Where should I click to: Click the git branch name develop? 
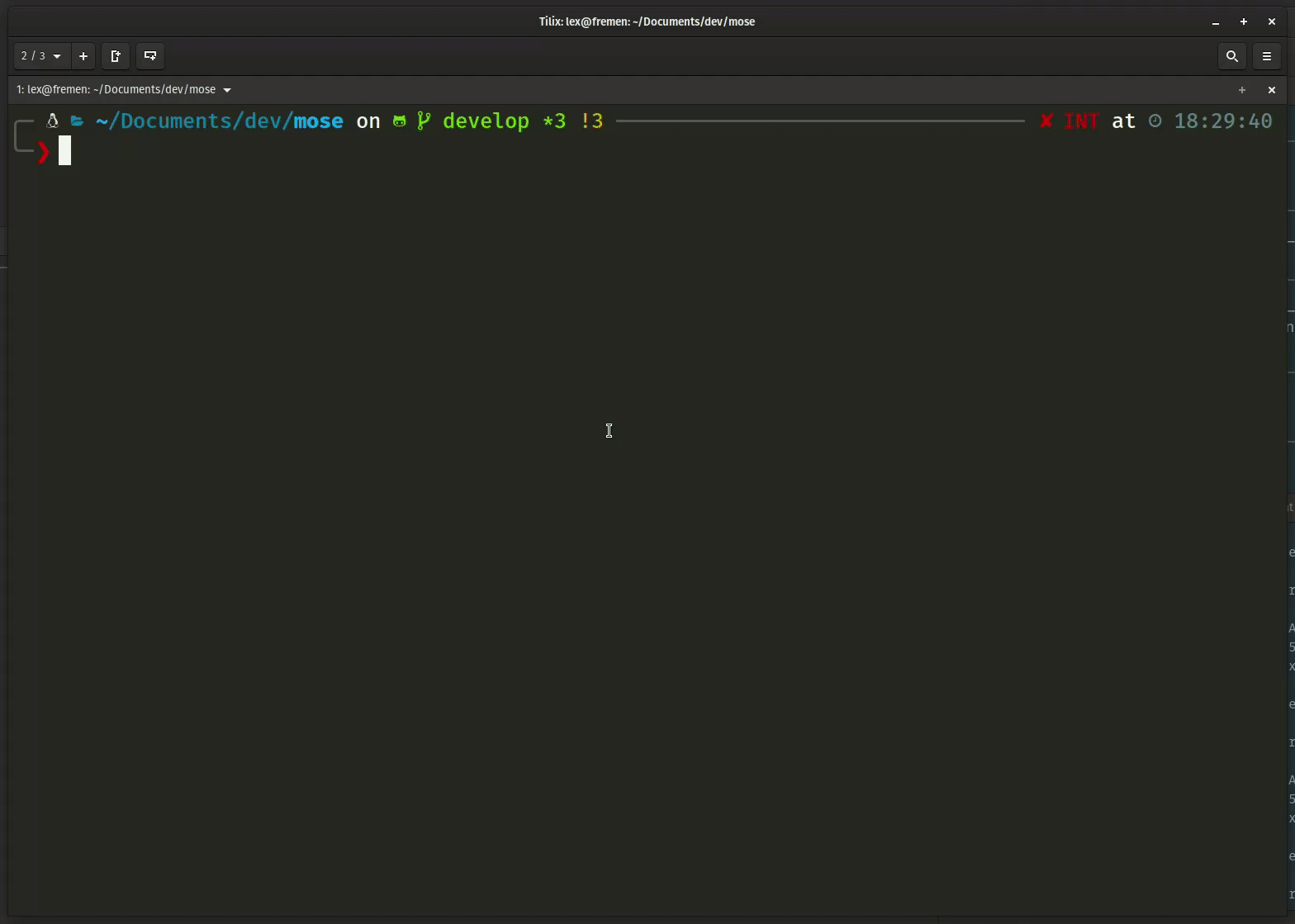(x=486, y=121)
